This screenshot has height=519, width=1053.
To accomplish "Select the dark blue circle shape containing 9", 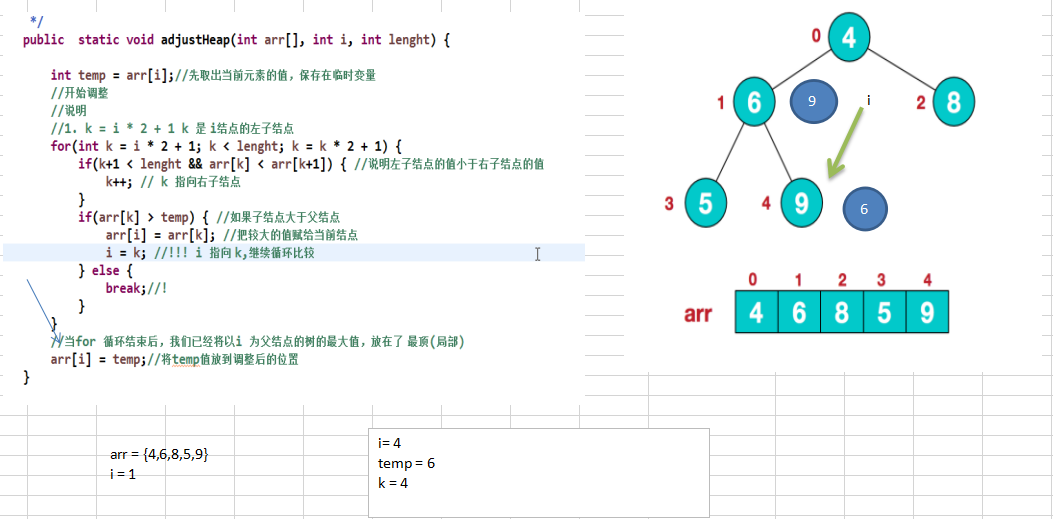I will pyautogui.click(x=813, y=101).
